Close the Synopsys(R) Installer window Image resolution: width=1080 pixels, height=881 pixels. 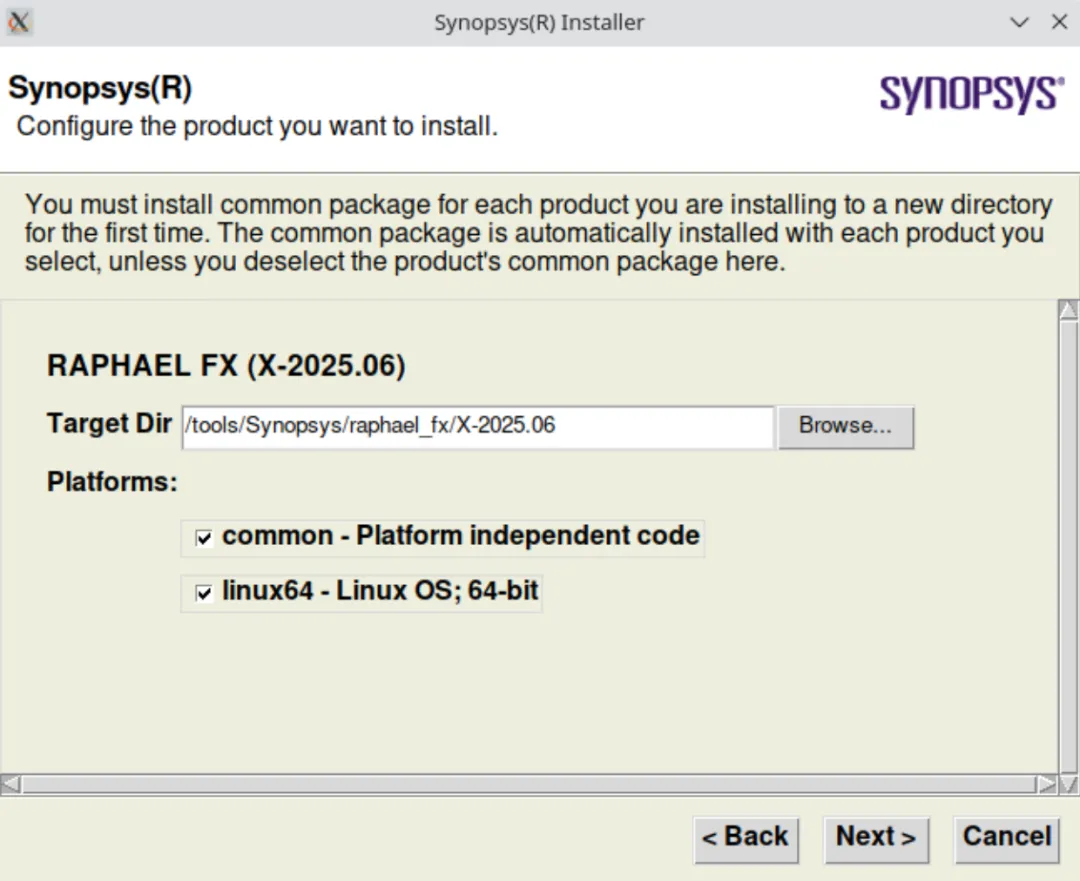coord(1058,22)
